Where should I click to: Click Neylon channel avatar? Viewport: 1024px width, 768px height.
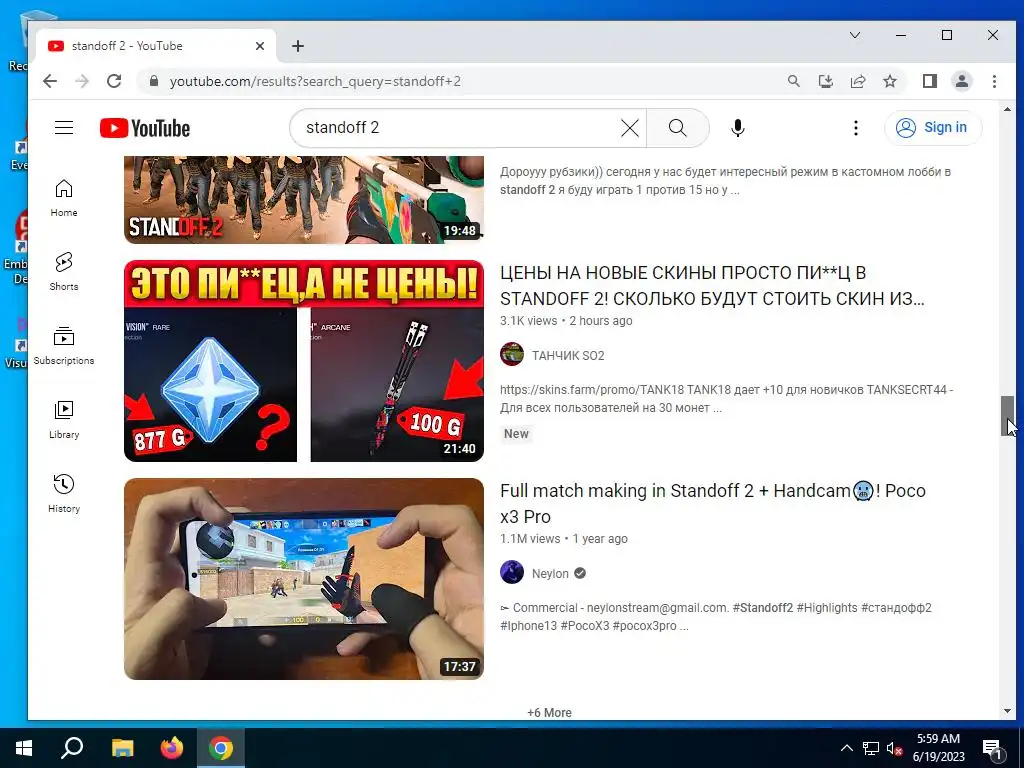coord(512,572)
